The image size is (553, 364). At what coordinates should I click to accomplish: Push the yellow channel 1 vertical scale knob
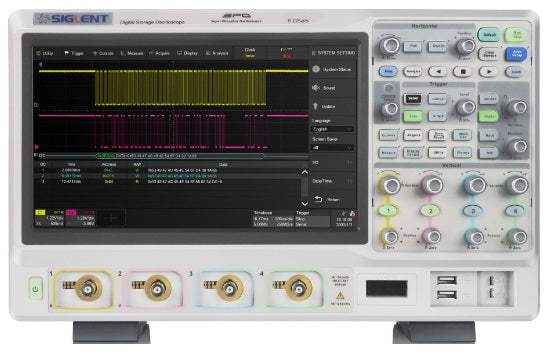point(390,185)
